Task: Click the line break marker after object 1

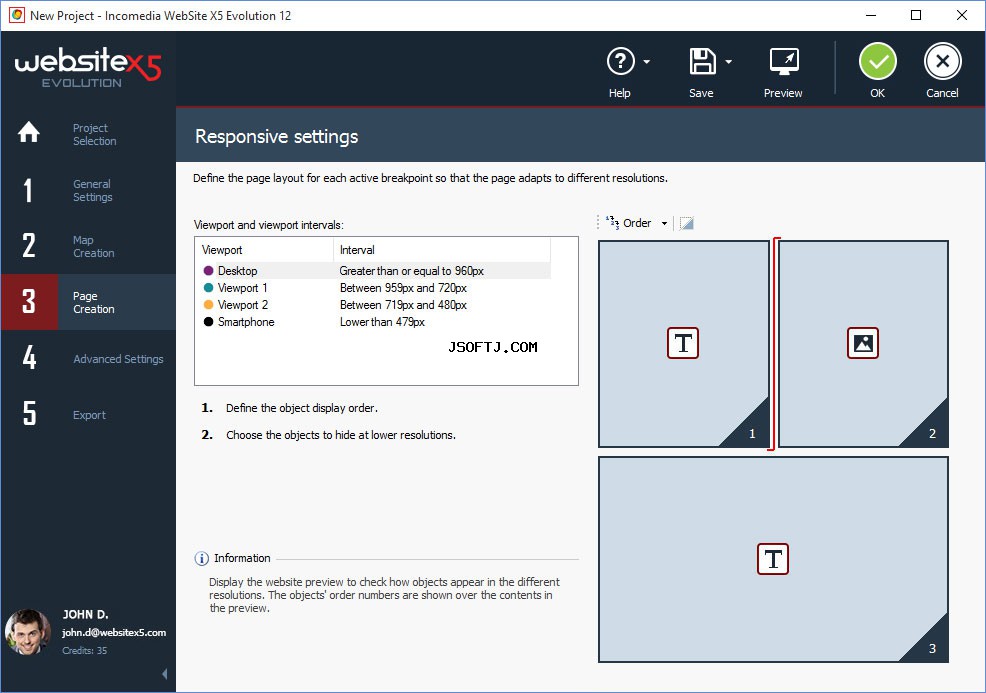Action: pyautogui.click(x=773, y=343)
